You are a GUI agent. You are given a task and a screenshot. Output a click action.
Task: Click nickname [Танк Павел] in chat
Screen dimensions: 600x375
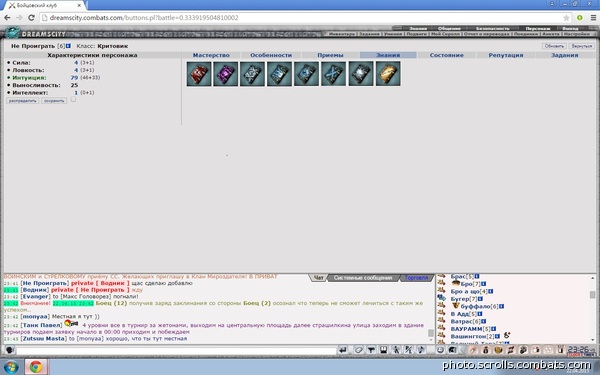tap(41, 325)
